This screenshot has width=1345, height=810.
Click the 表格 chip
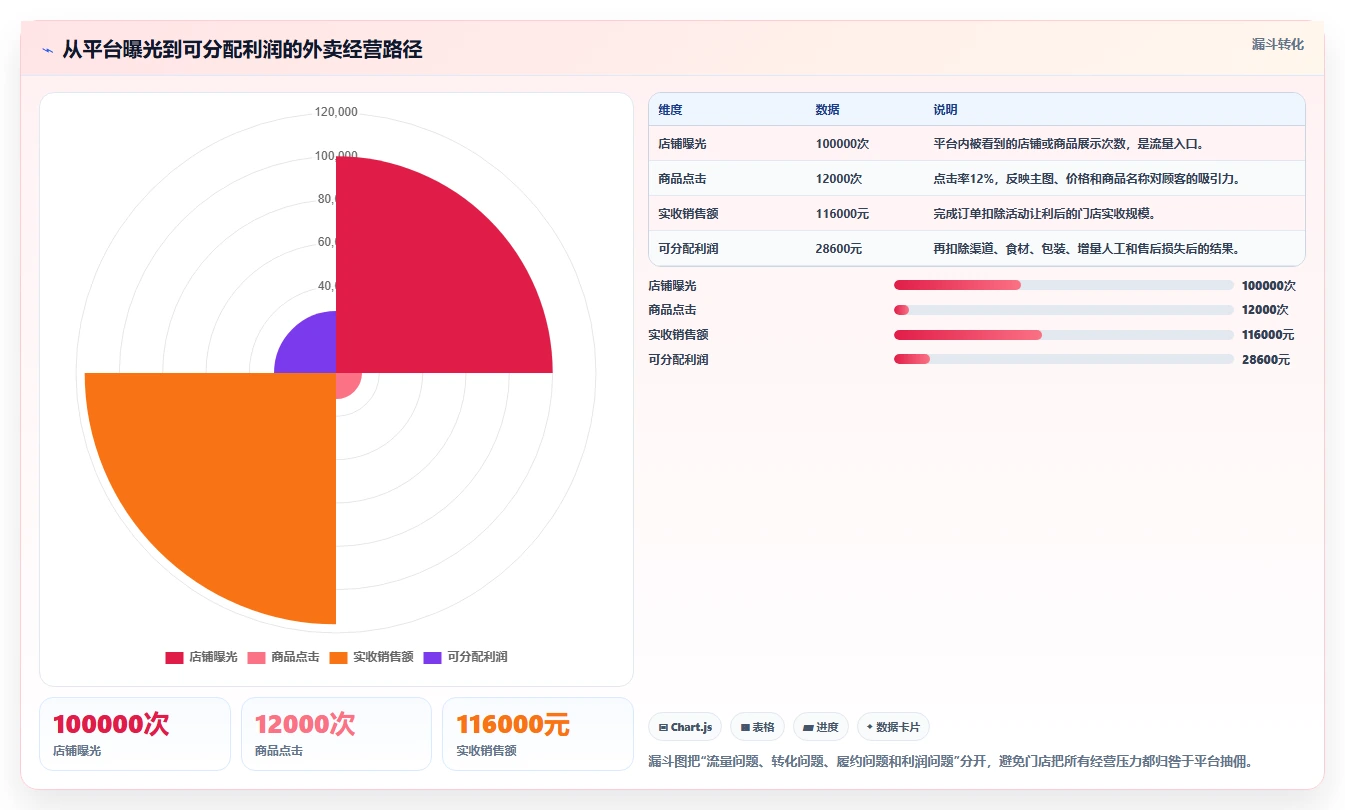757,727
